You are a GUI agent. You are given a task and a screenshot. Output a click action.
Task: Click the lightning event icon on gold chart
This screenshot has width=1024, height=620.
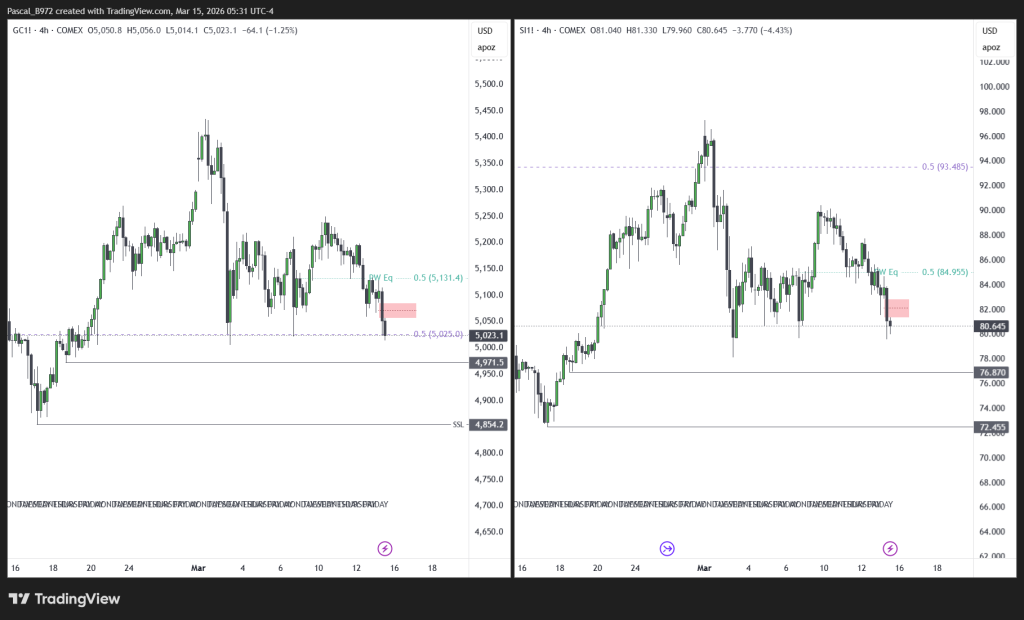(x=385, y=548)
